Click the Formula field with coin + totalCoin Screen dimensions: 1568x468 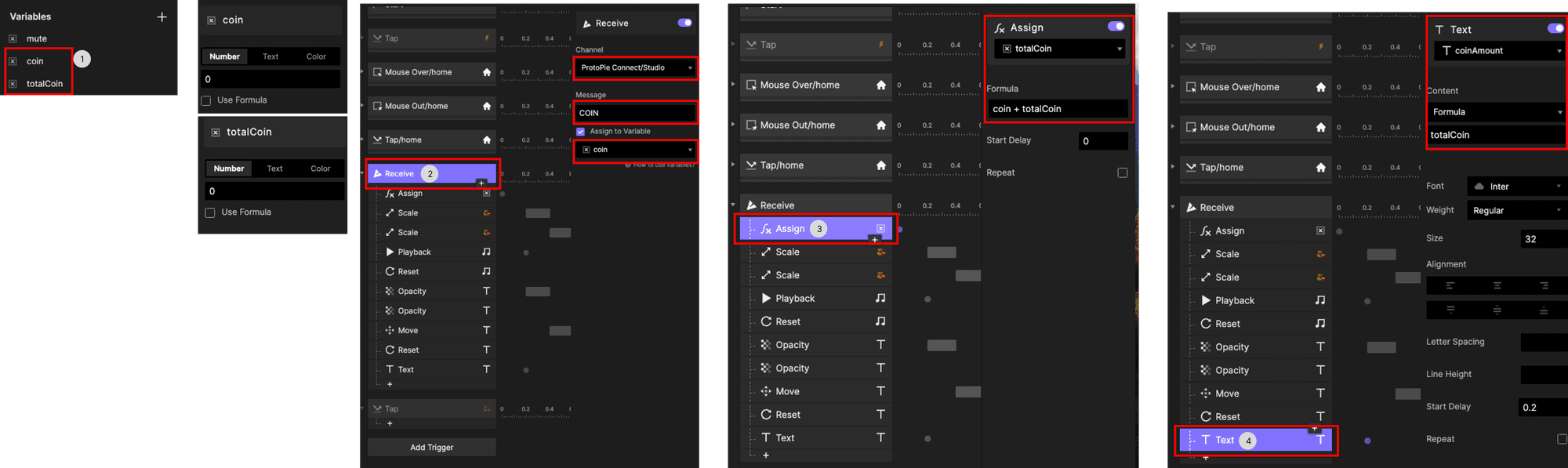pos(1058,109)
